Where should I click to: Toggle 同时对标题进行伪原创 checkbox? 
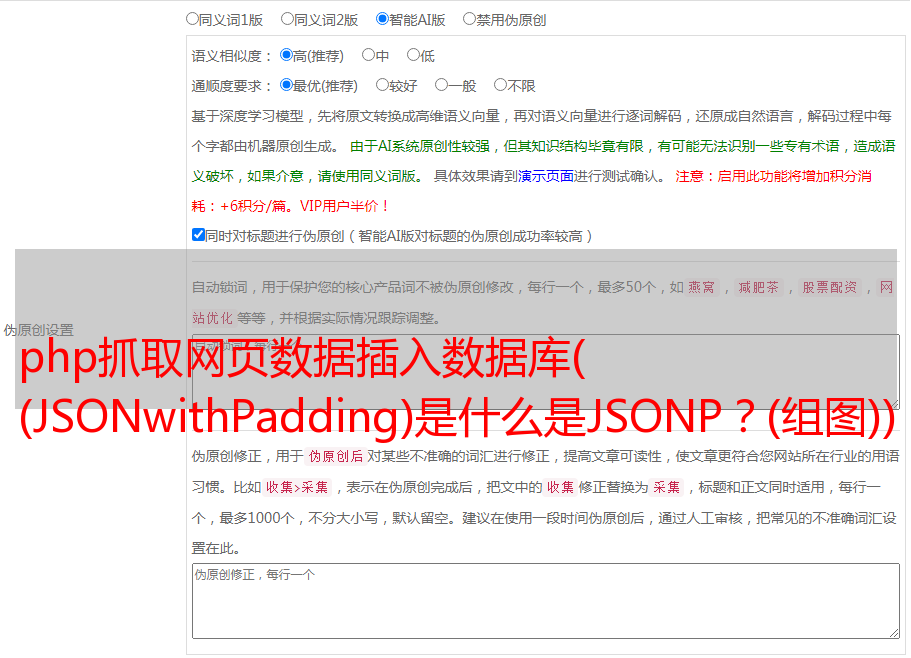coord(198,235)
